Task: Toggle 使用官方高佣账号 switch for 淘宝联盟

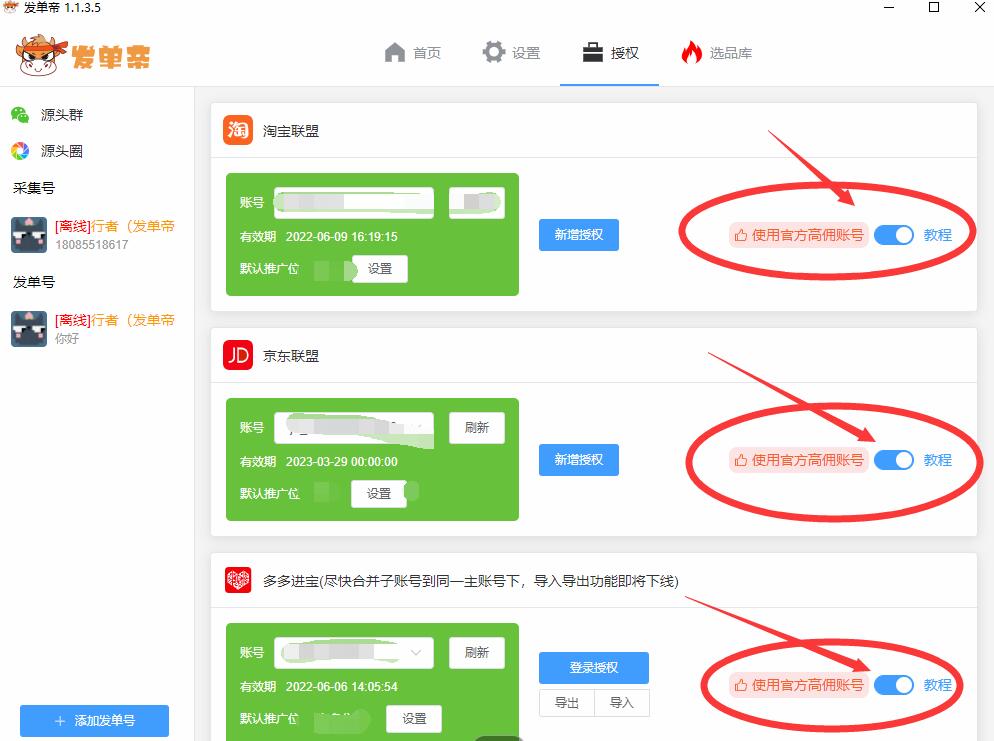Action: pos(894,235)
